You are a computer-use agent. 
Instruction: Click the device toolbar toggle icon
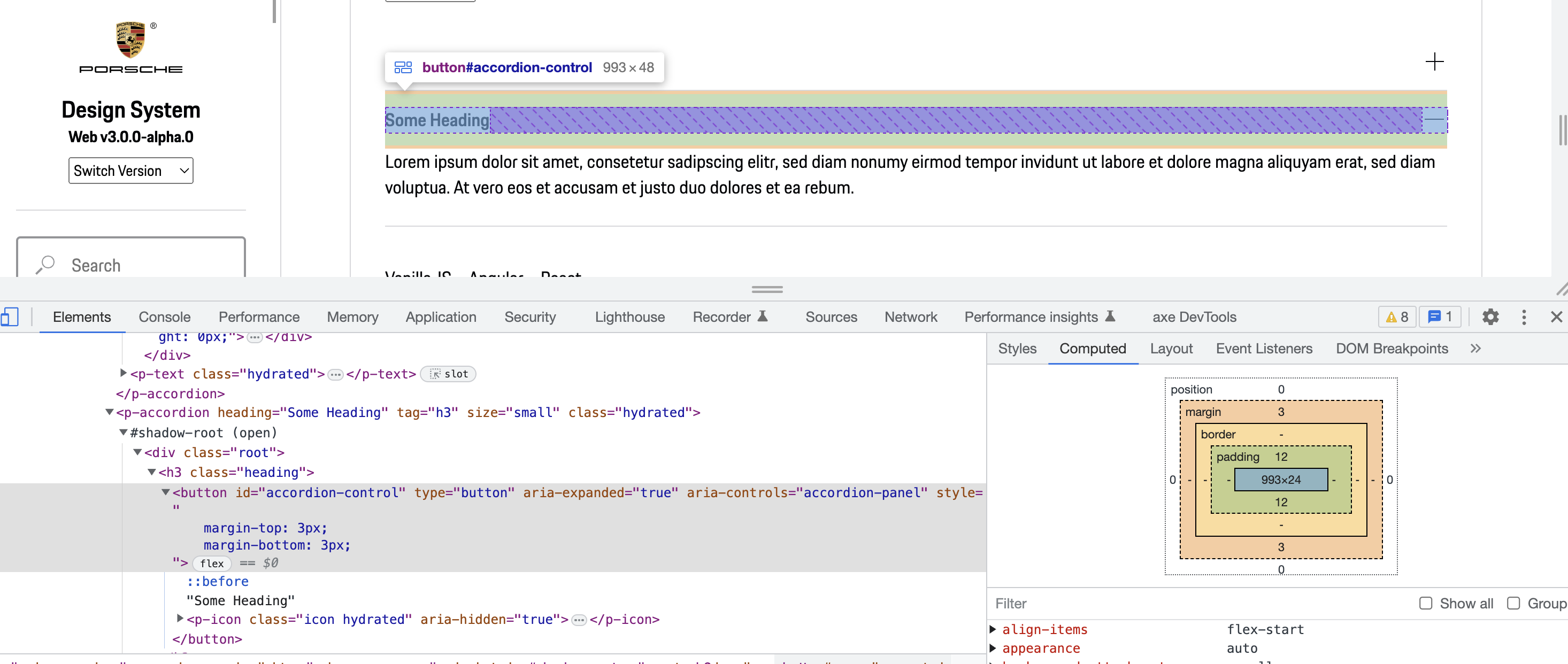[10, 317]
